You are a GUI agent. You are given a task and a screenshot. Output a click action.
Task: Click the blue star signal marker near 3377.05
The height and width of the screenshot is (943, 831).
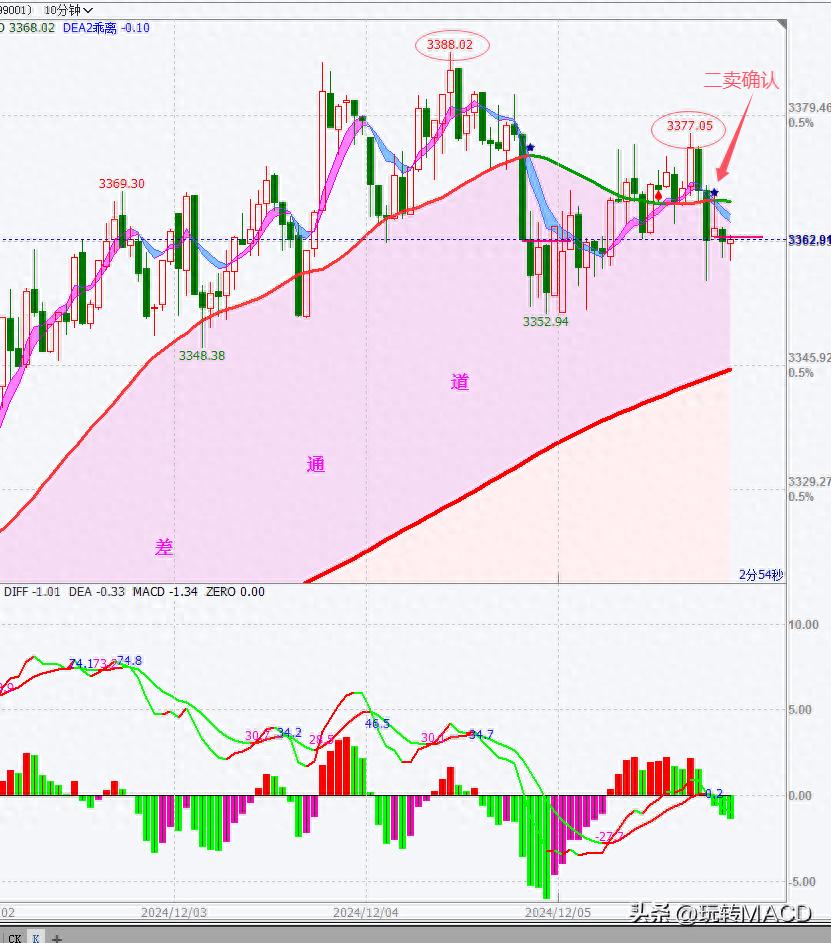point(714,192)
